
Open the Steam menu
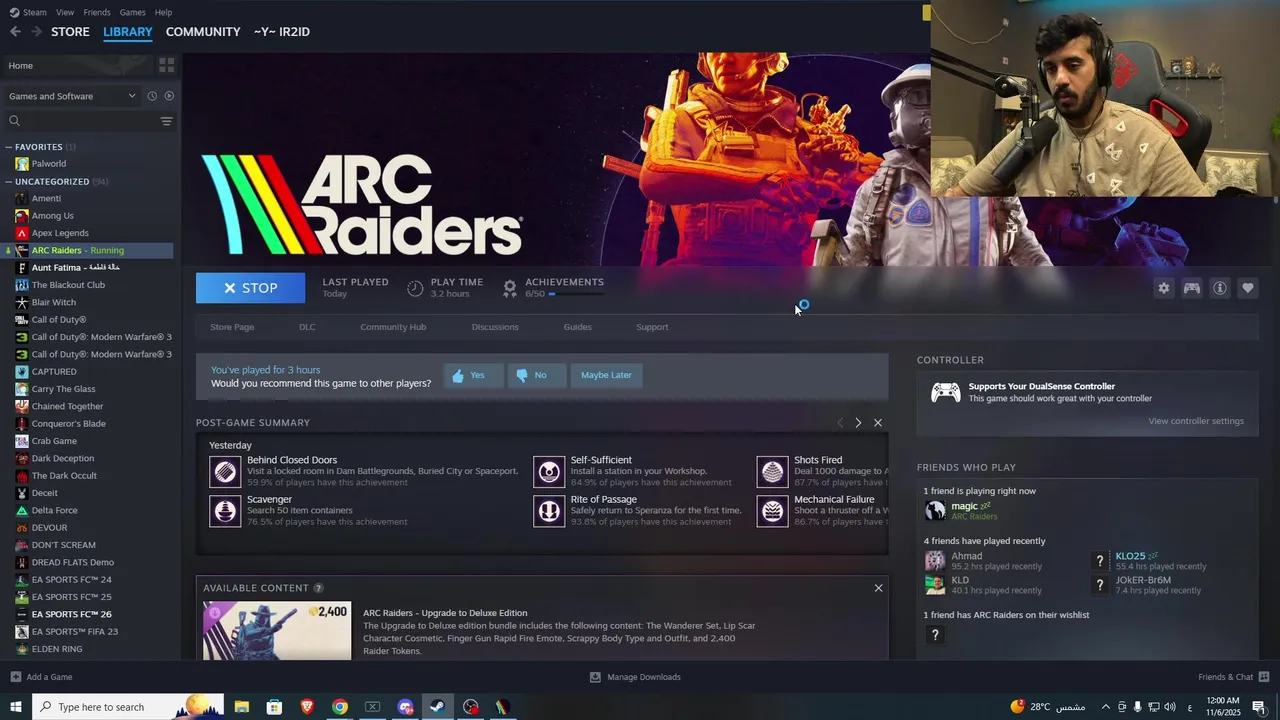[28, 12]
